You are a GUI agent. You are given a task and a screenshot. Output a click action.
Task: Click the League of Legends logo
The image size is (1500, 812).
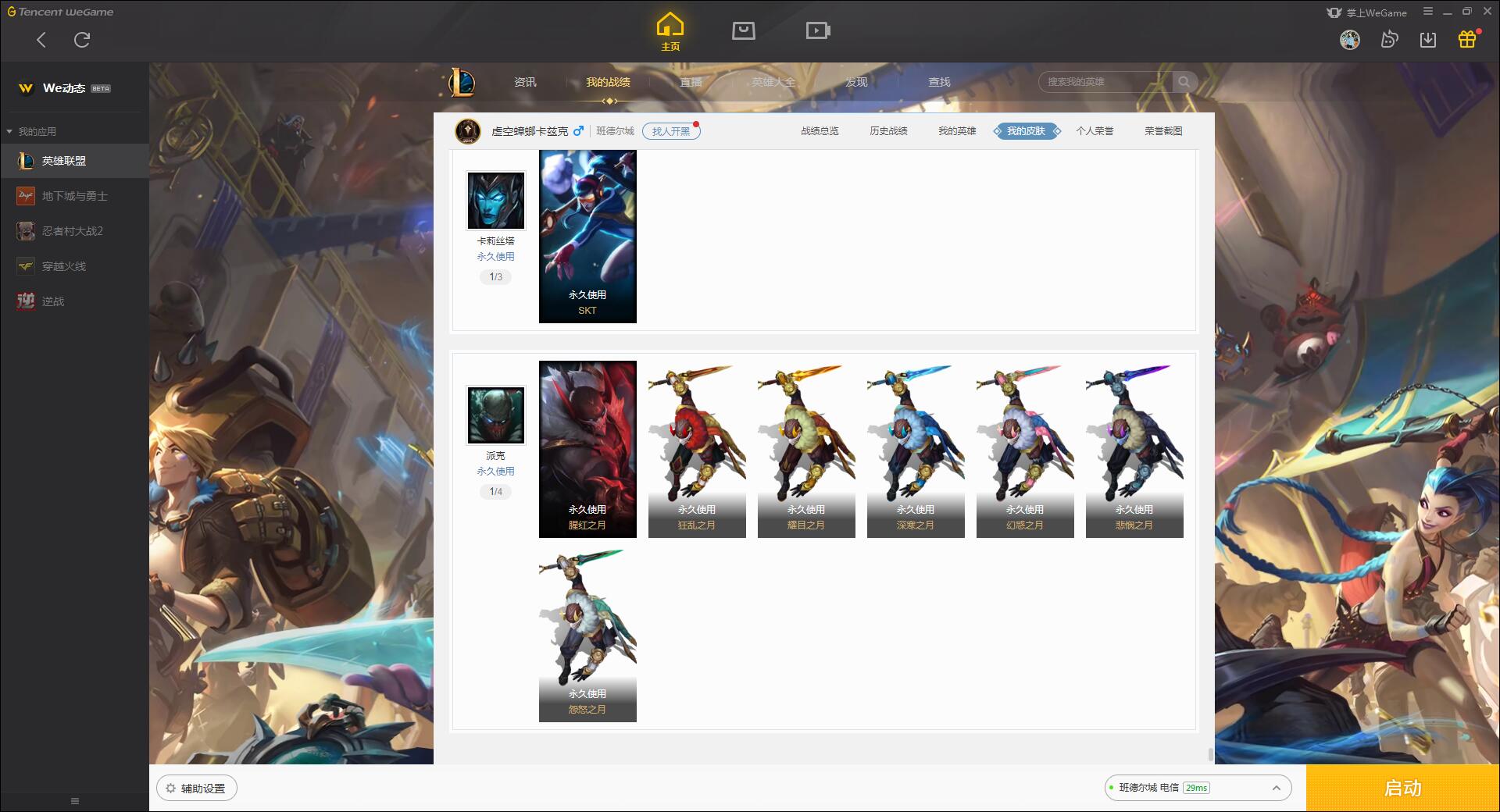click(x=462, y=82)
